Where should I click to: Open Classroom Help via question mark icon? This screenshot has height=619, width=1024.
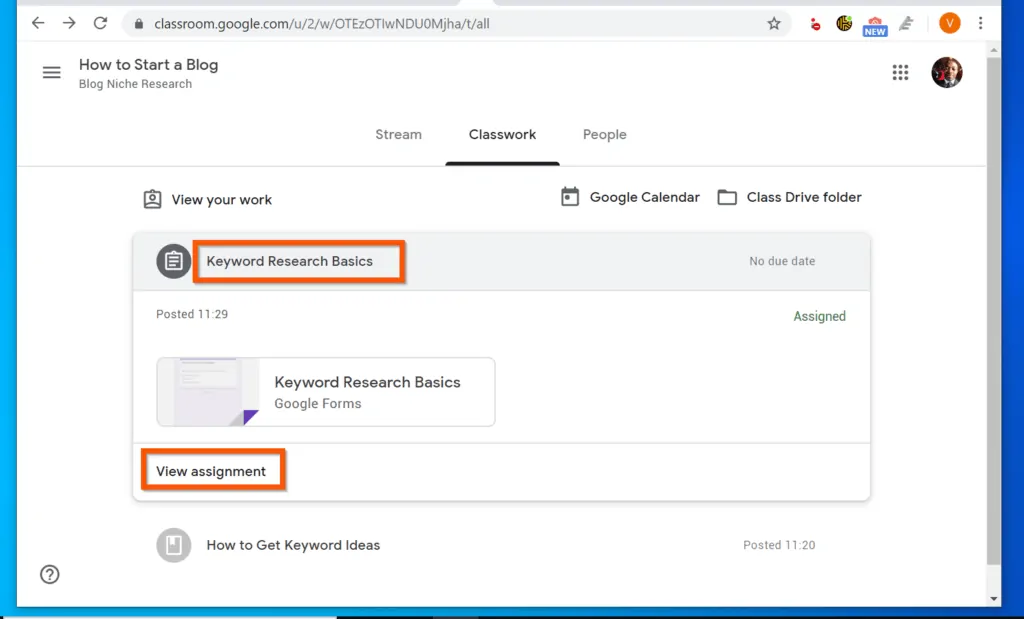49,575
